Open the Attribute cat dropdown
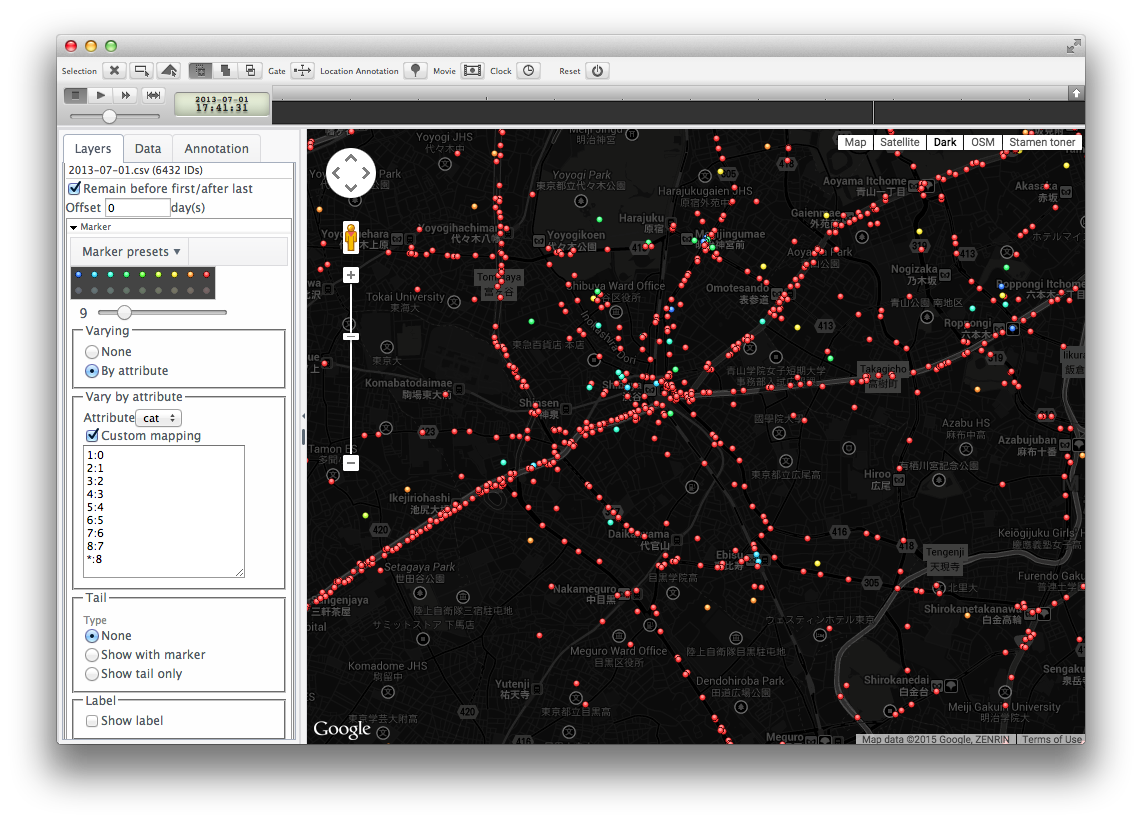The image size is (1142, 823). point(158,418)
